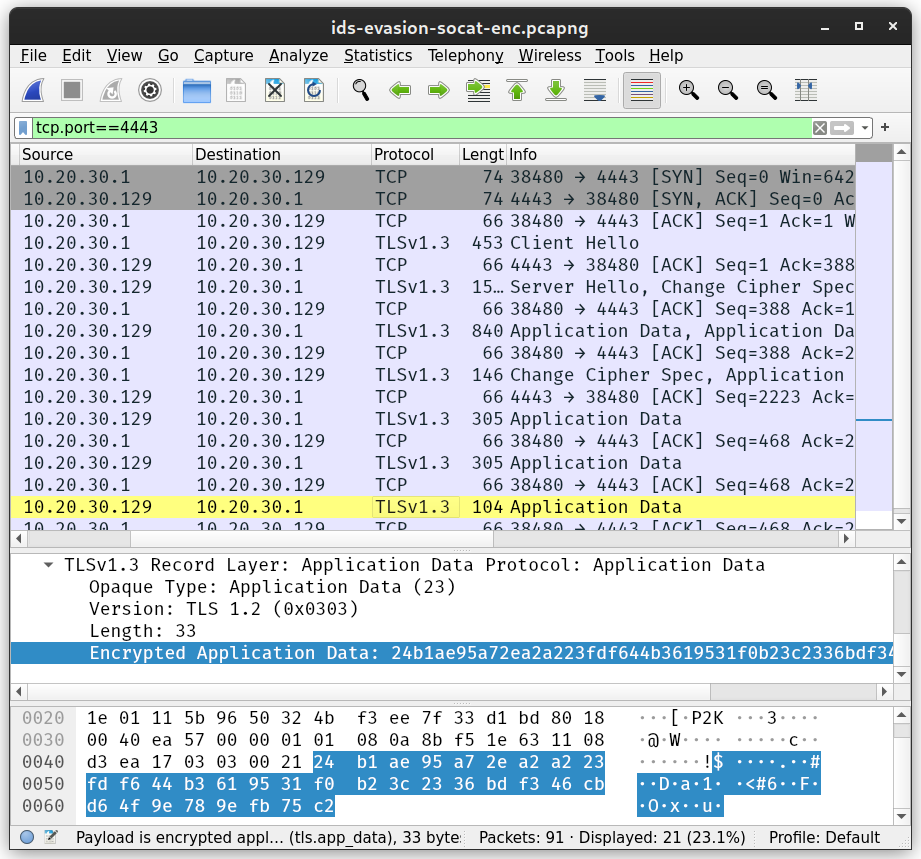Go back with the green left arrow
The height and width of the screenshot is (859, 921).
point(400,90)
